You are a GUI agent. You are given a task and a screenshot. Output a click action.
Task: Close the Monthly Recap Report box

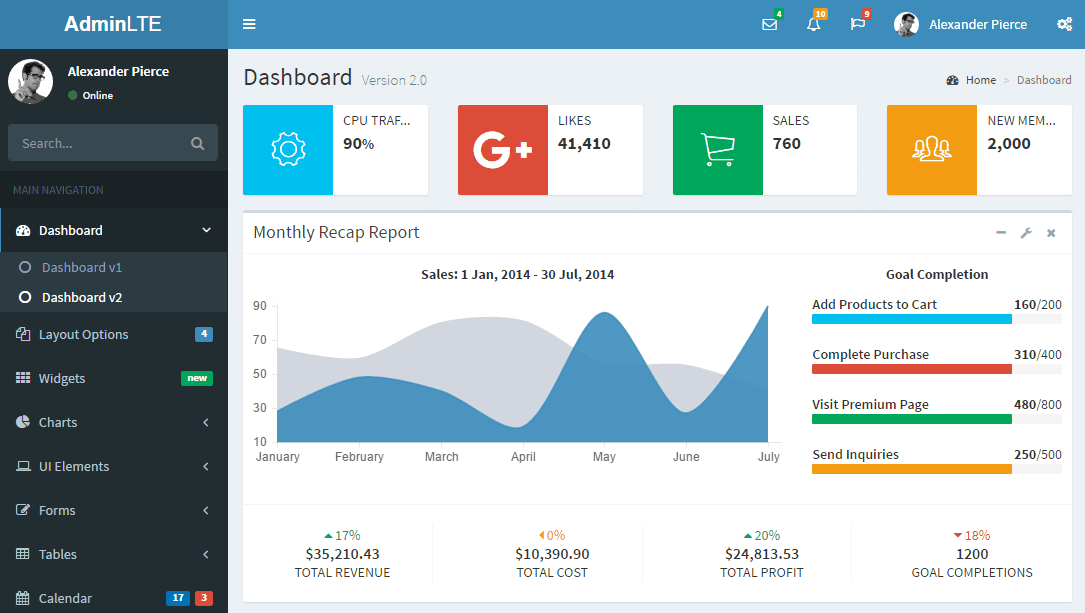(1051, 232)
